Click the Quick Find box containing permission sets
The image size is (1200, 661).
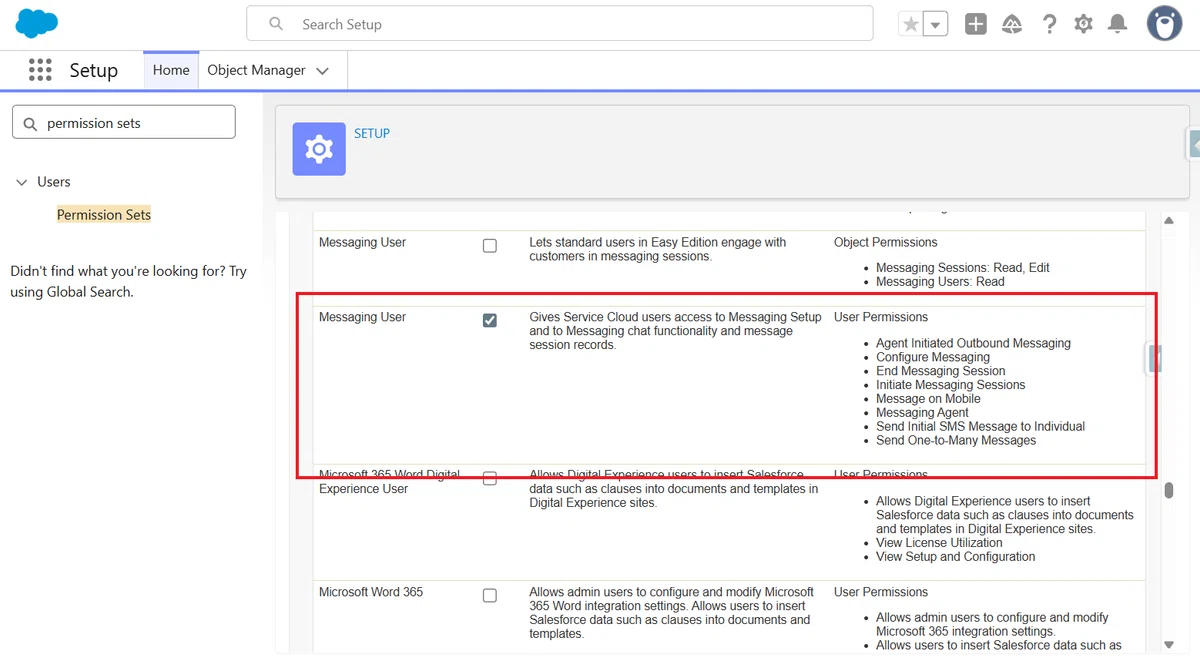click(x=124, y=123)
